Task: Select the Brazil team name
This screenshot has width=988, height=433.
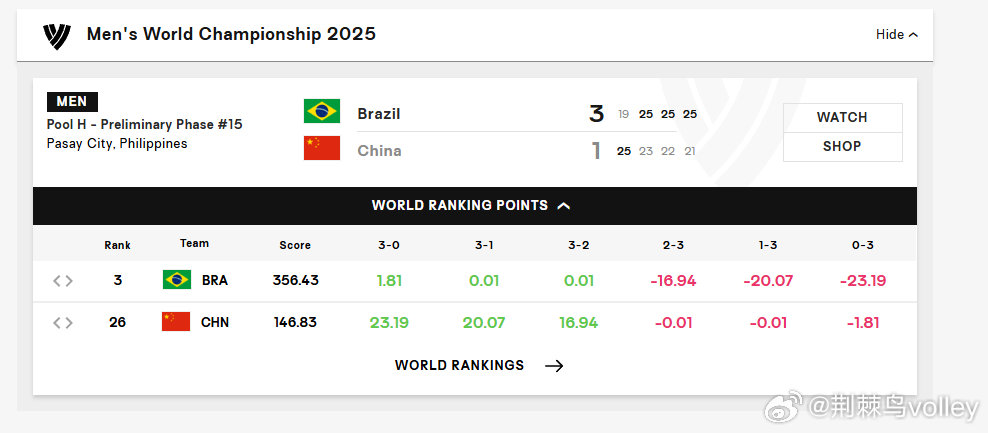Action: pyautogui.click(x=379, y=114)
